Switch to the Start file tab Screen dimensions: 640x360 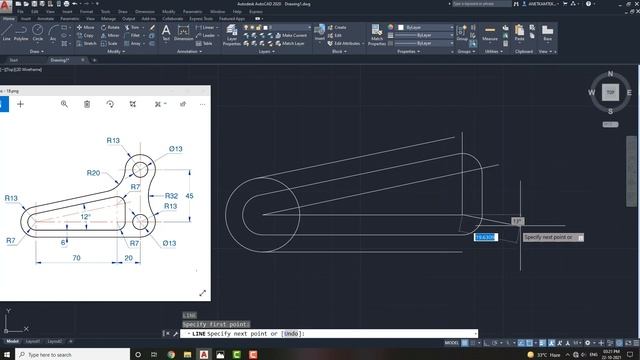[x=14, y=60]
